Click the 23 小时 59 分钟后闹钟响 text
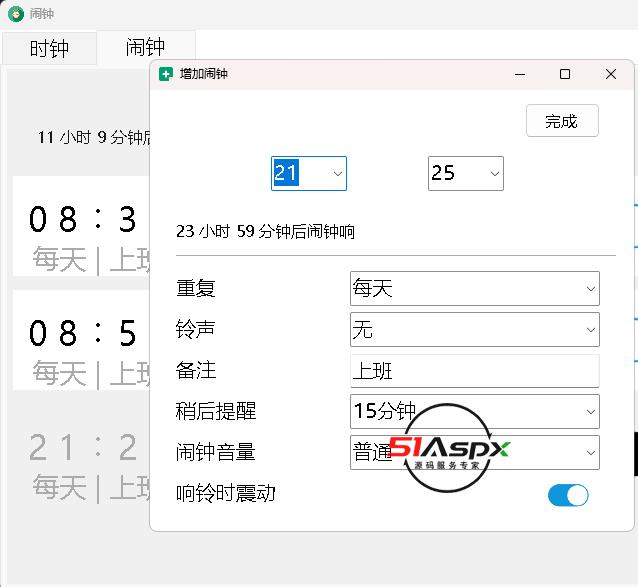The height and width of the screenshot is (587, 638). tap(265, 231)
